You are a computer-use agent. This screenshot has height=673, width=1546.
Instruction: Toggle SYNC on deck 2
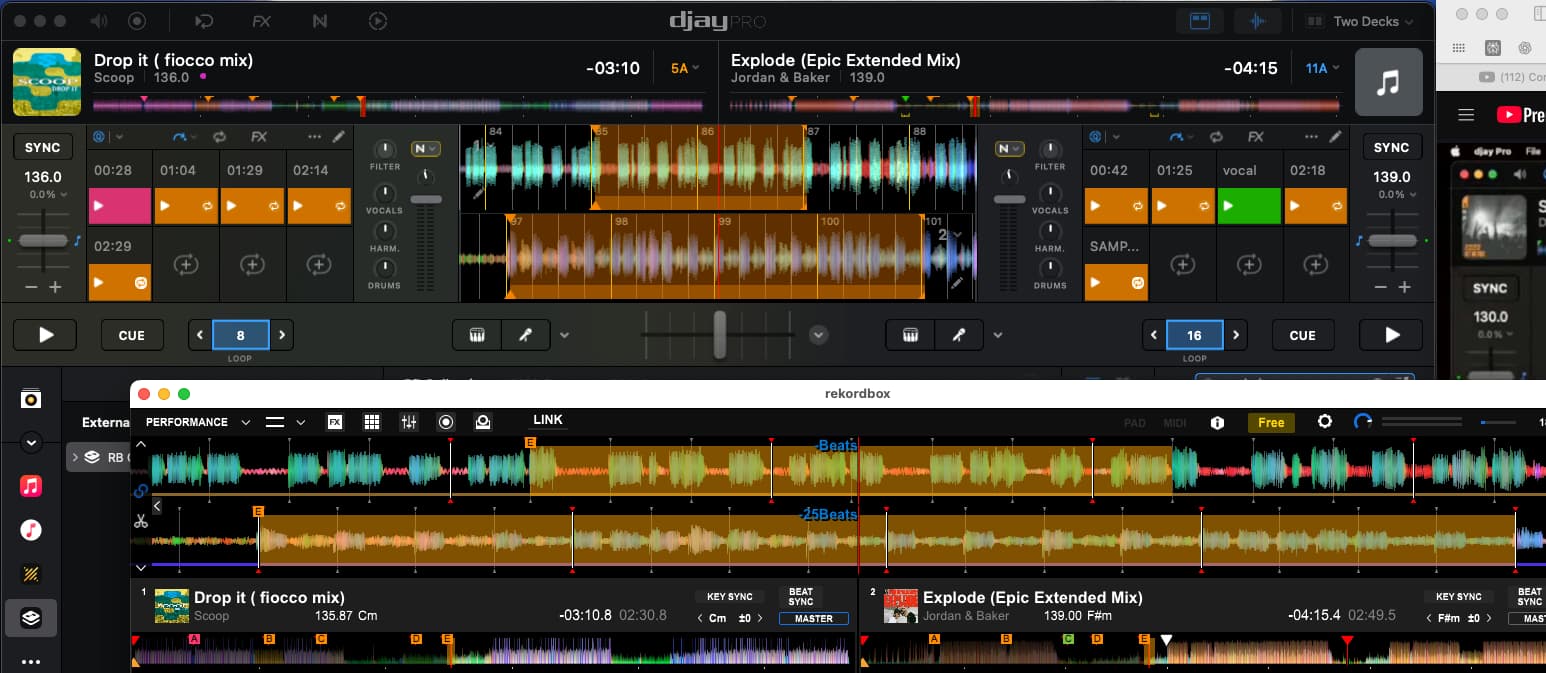[x=1391, y=147]
